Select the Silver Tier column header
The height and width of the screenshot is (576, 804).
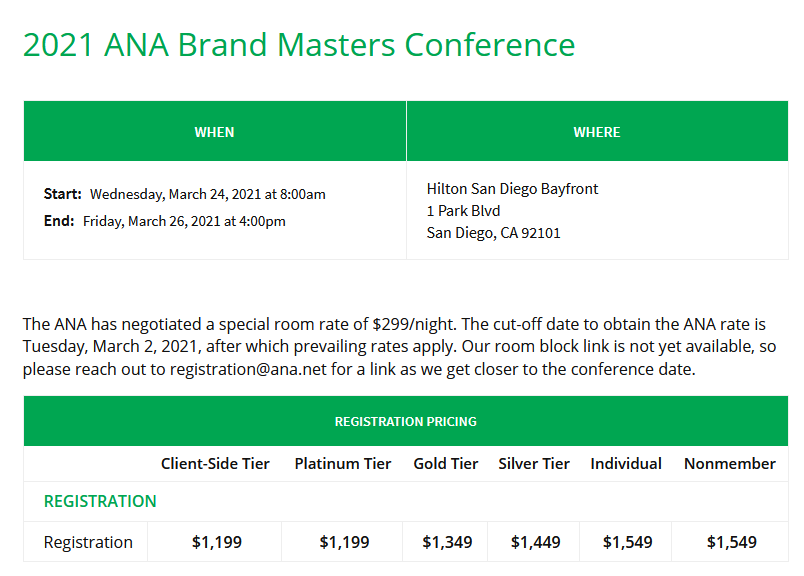pos(534,464)
